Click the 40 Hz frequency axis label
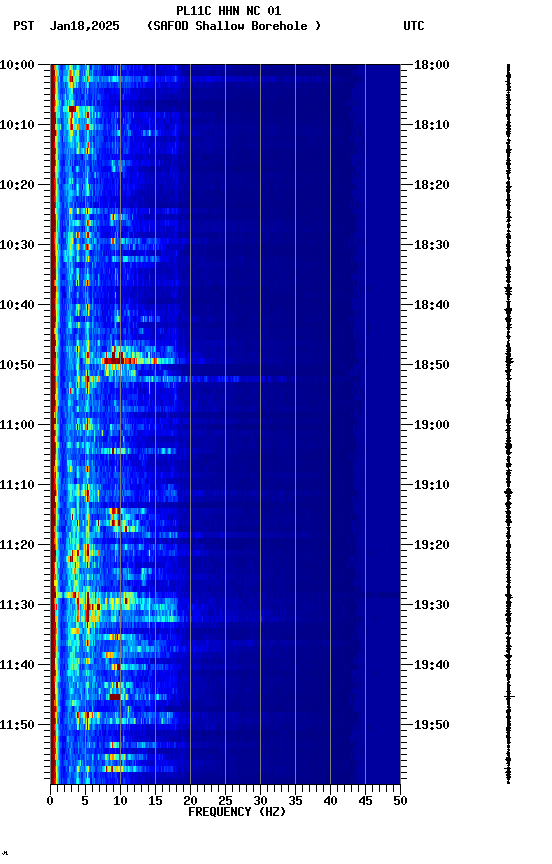The image size is (552, 864). [330, 801]
